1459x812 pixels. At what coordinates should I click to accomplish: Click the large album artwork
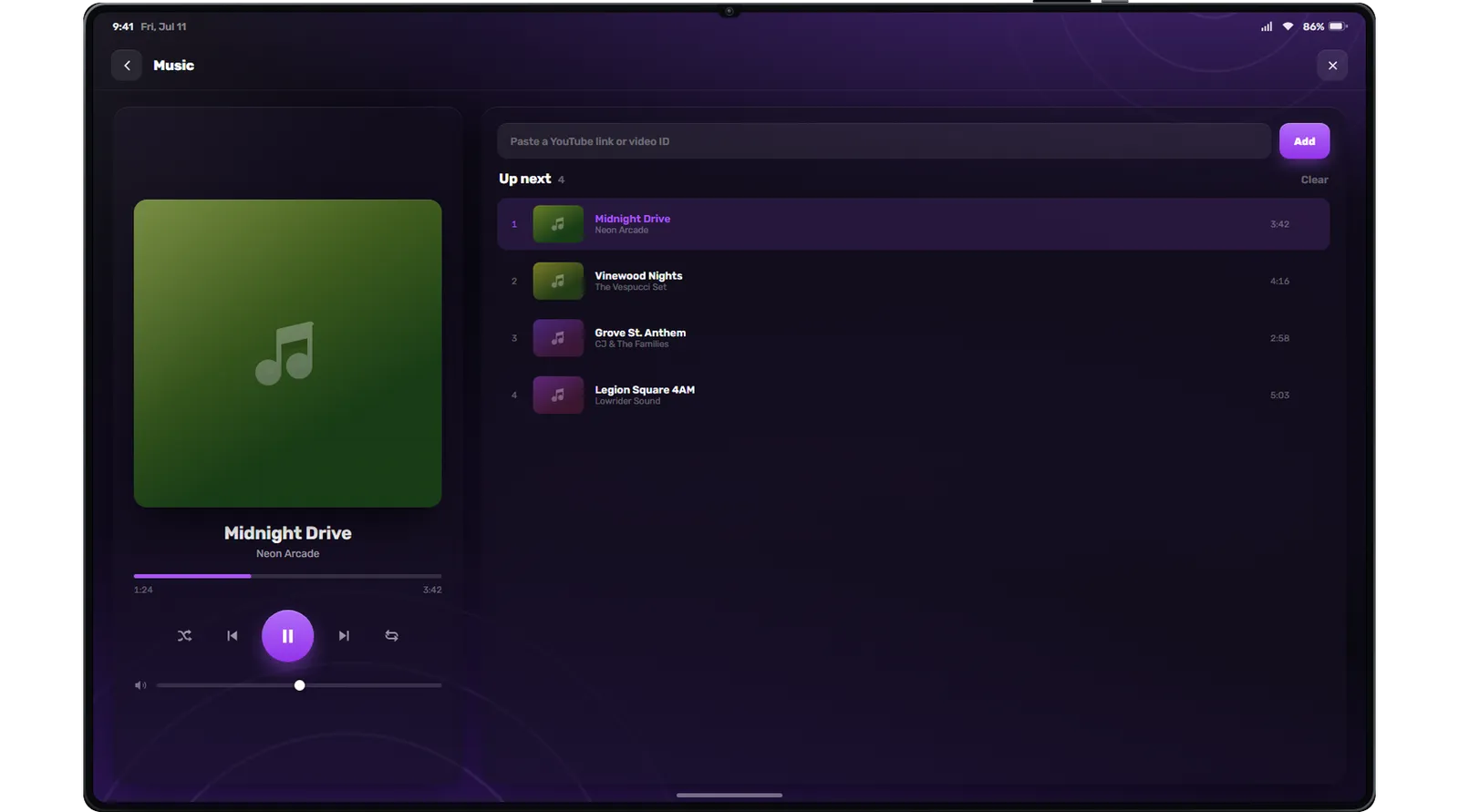point(287,354)
